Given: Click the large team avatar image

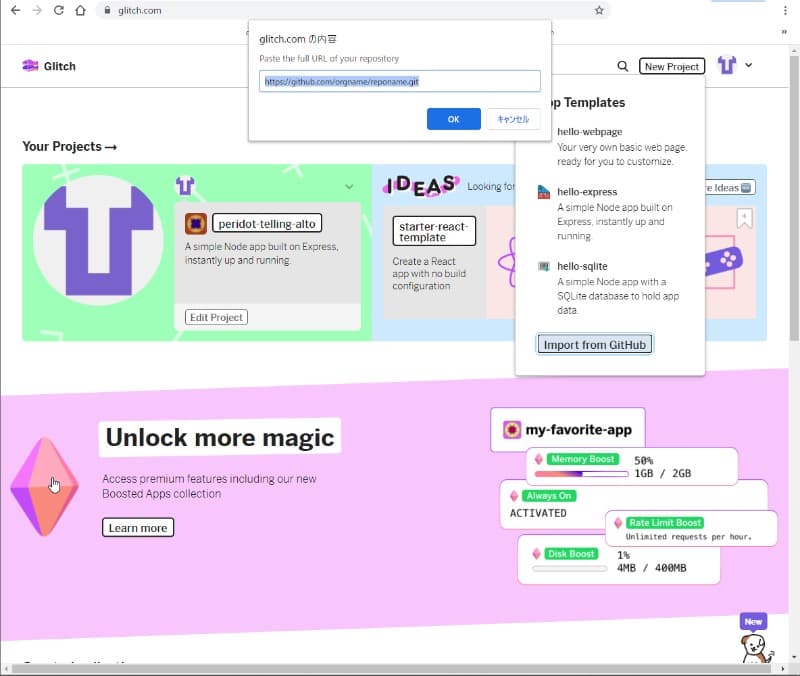Looking at the screenshot, I should 98,240.
